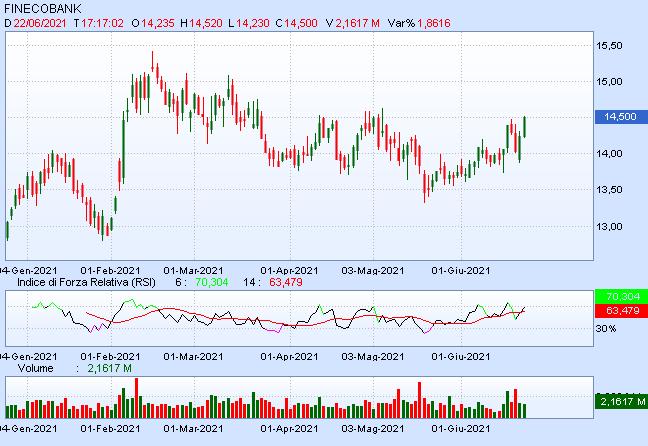This screenshot has height=446, width=648.
Task: Click the green Volume value 2,1617 M
Action: [x=110, y=368]
